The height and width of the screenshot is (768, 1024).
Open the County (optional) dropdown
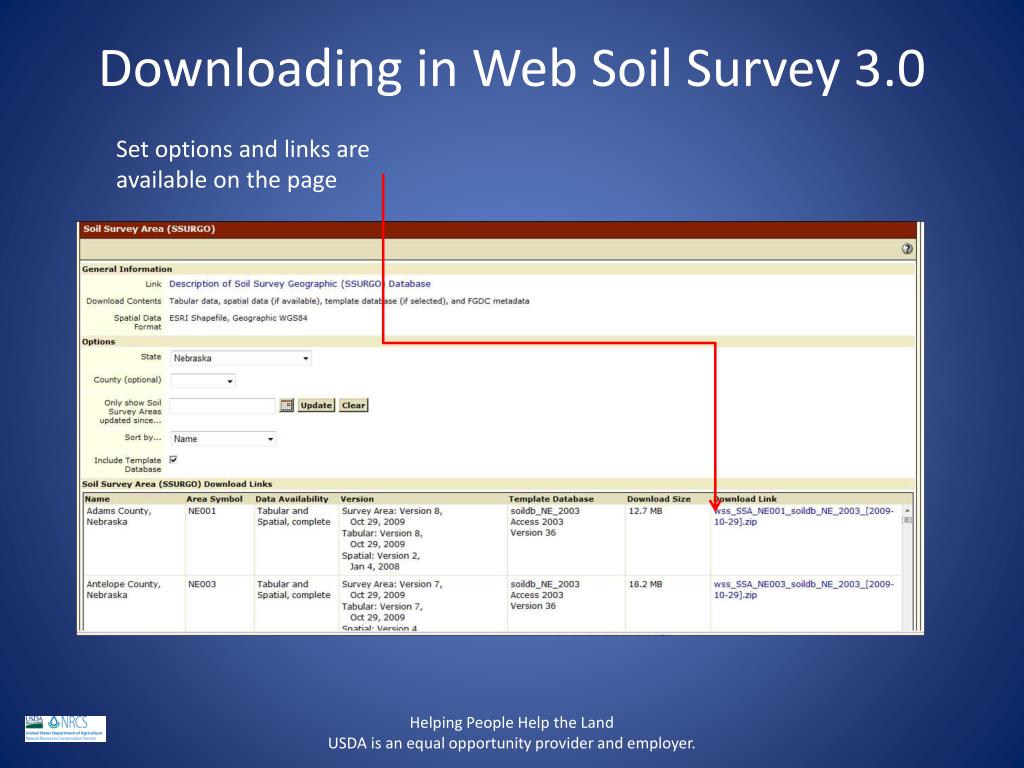[x=202, y=381]
